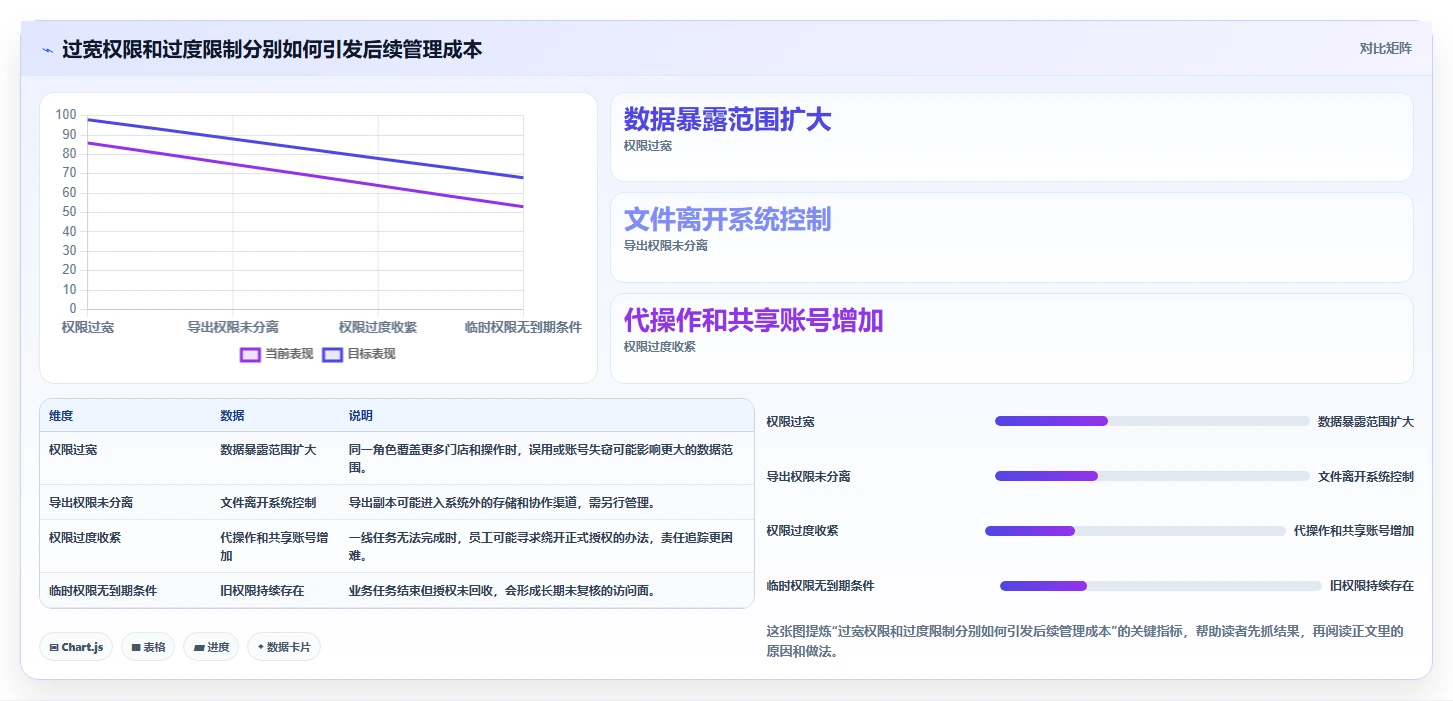Click the 文件离开系统控制 label right of the progress bar
The height and width of the screenshot is (701, 1453).
click(x=1366, y=477)
